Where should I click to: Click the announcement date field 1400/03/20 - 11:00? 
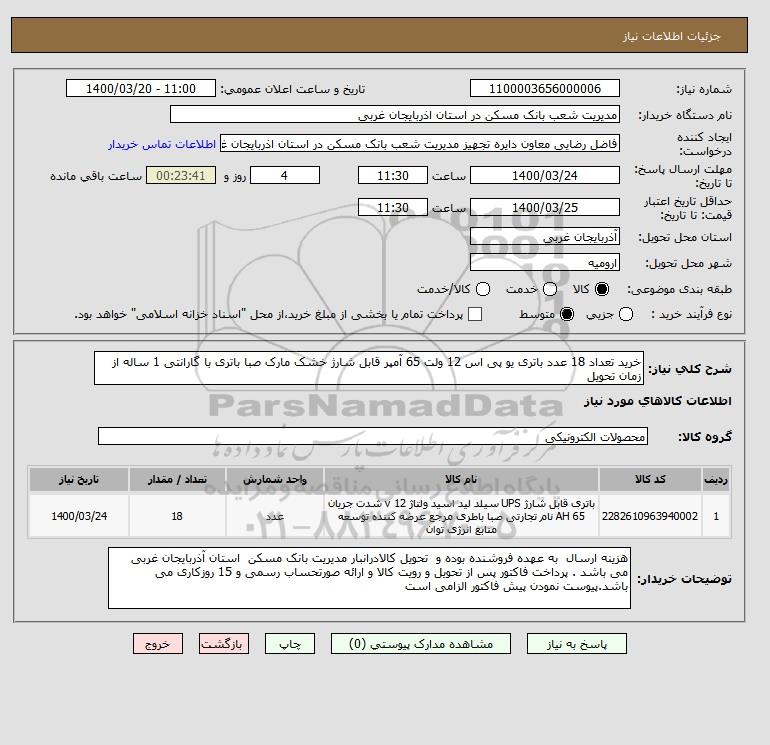(141, 88)
